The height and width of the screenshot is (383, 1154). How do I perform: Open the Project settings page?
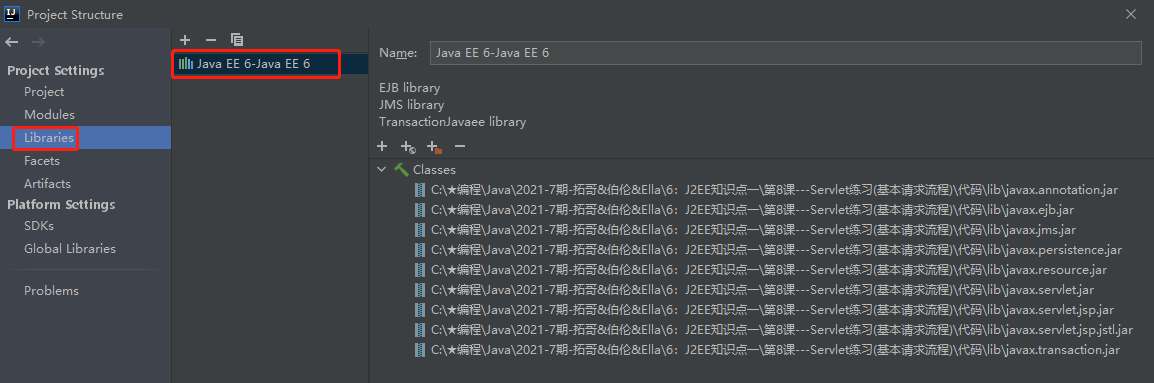tap(44, 92)
